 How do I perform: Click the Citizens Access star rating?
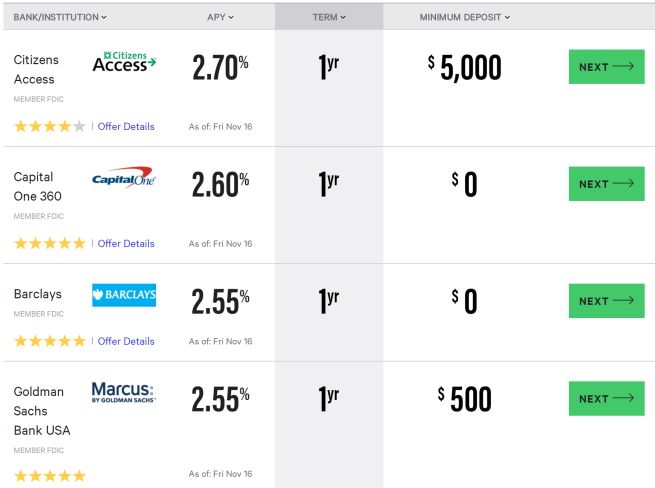point(50,126)
